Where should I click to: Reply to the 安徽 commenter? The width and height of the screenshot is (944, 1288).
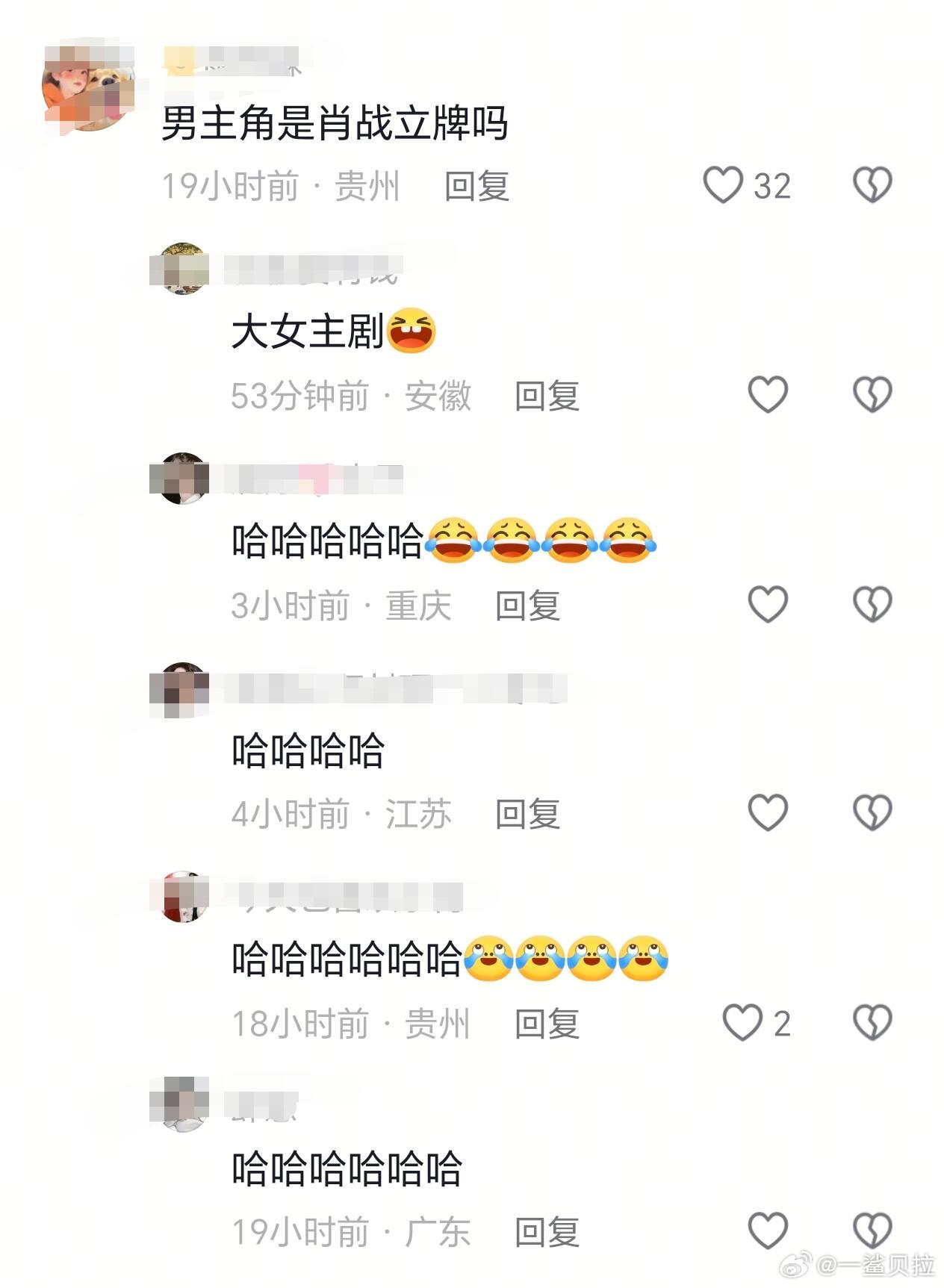tap(547, 395)
